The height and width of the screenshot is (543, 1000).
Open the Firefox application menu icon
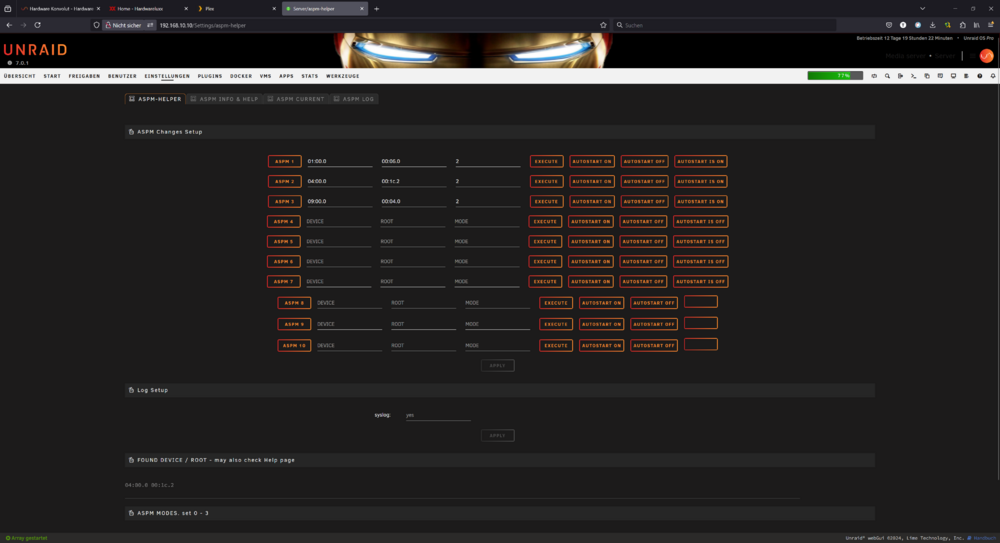tap(990, 25)
